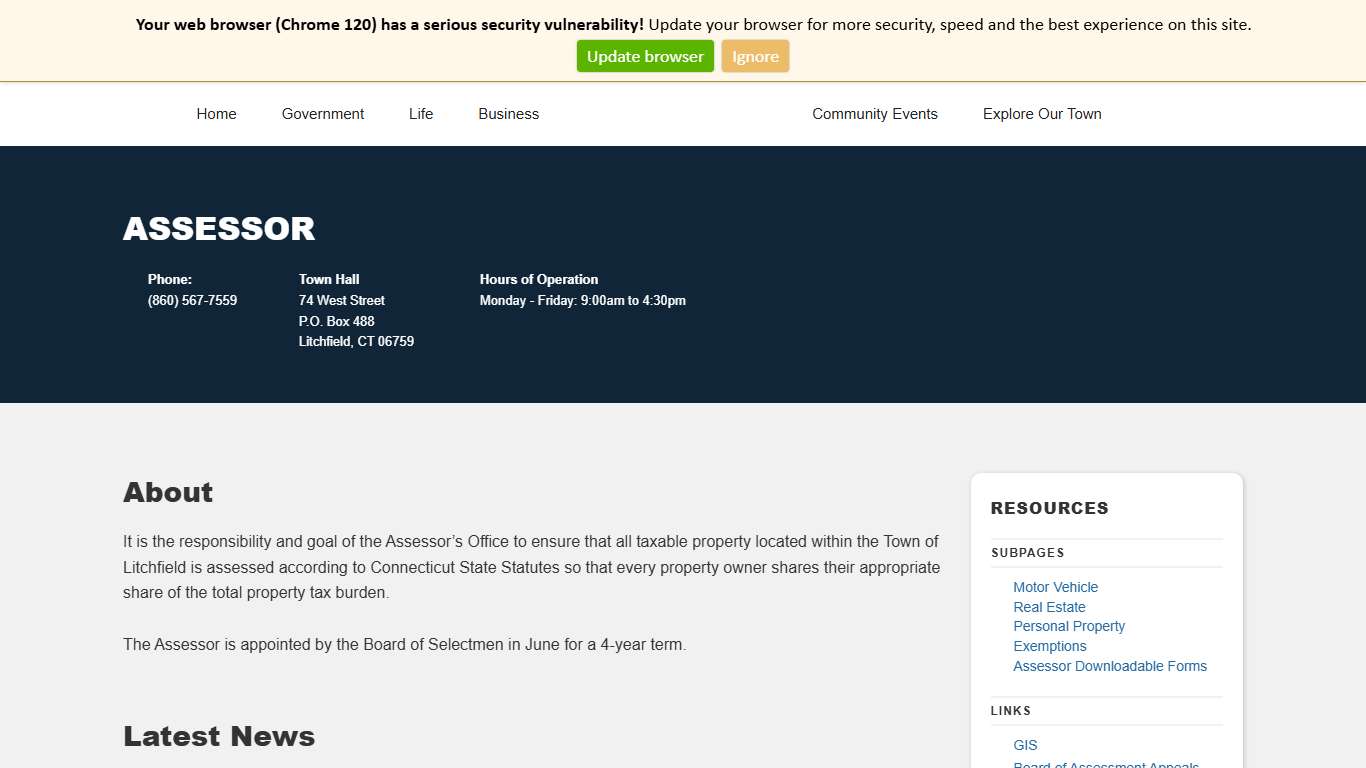Visit the Personal Property subpage link
Screen dimensions: 1366x768
tap(1069, 626)
